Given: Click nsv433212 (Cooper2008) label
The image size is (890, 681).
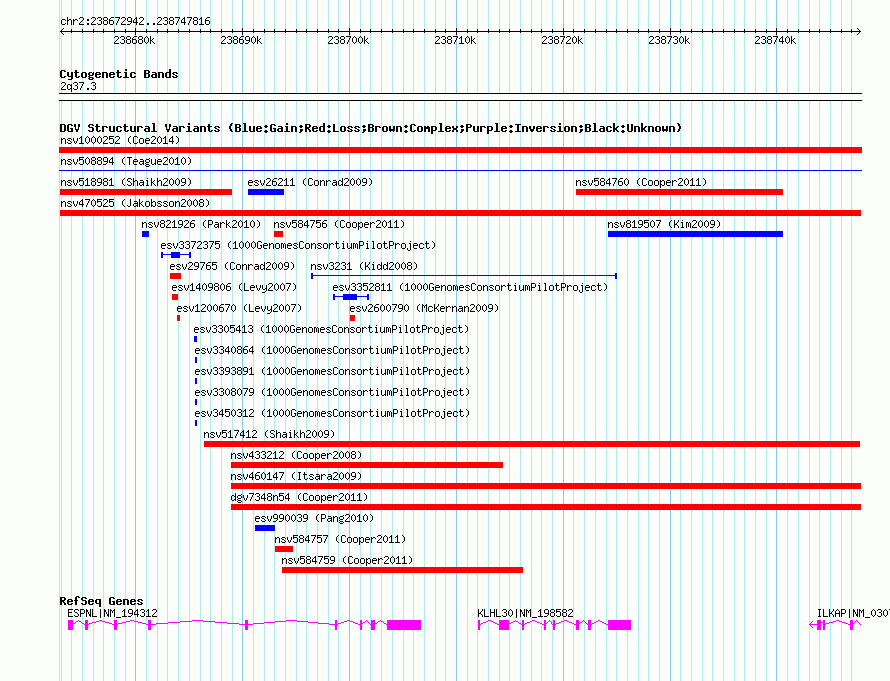Looking at the screenshot, I should click(x=296, y=455).
